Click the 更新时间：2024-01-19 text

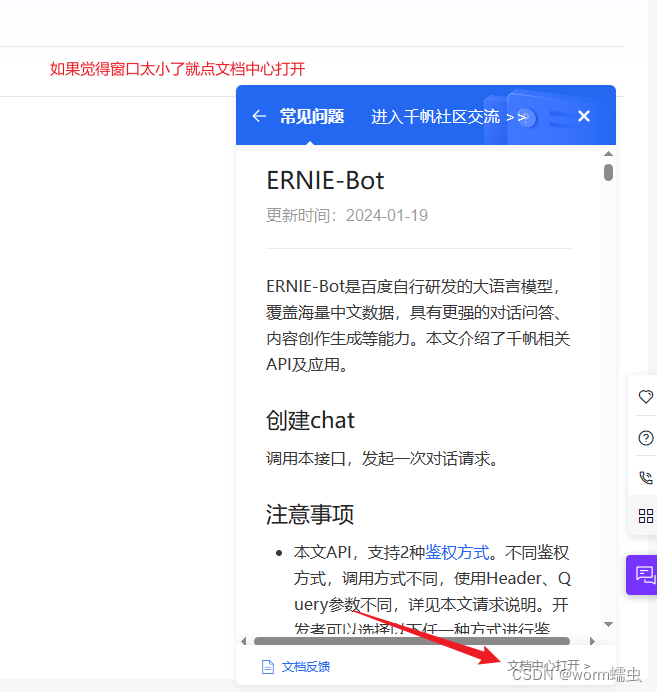coord(347,215)
